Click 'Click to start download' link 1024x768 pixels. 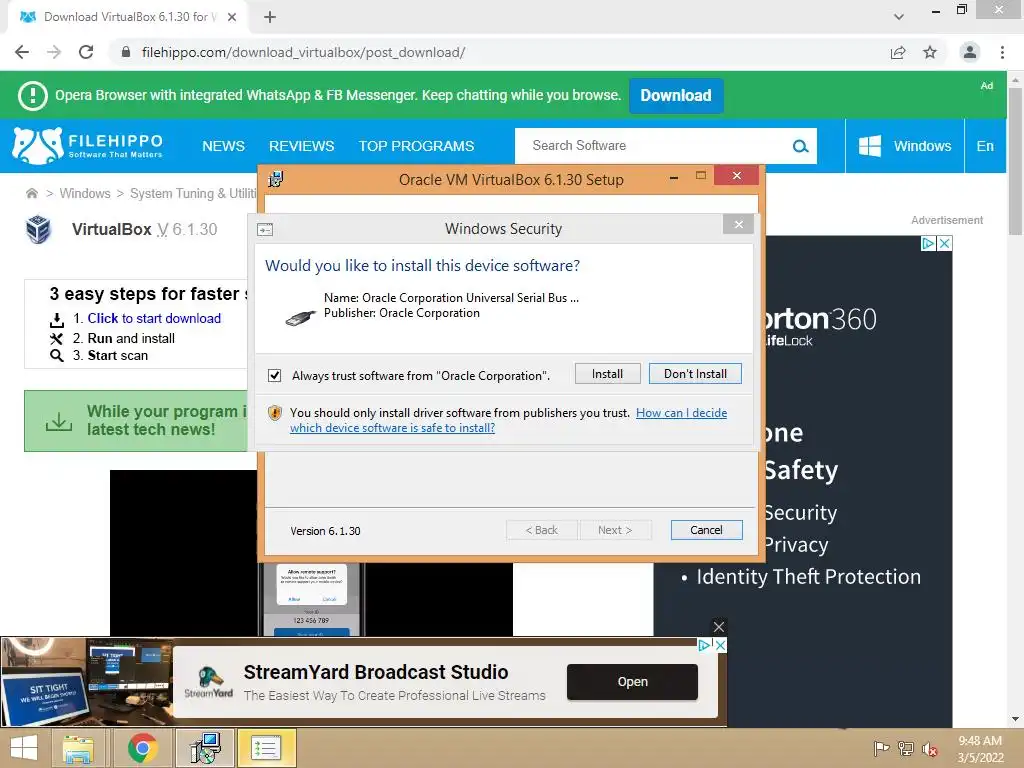coord(154,318)
